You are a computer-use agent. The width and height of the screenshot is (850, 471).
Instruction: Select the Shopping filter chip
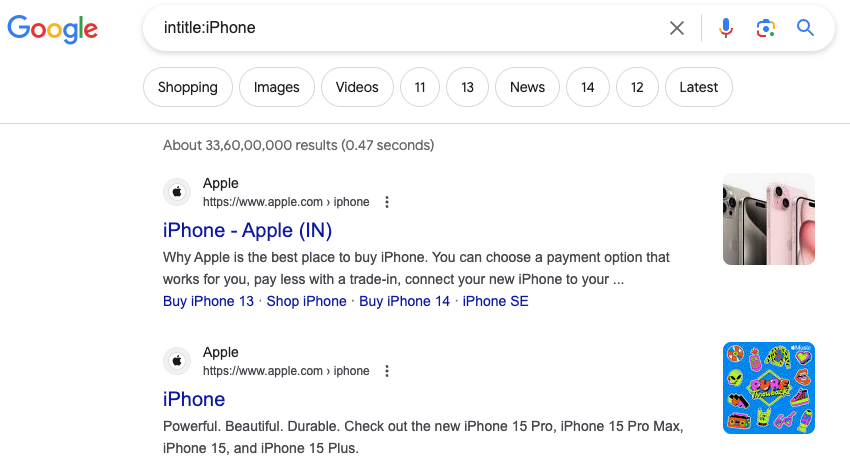tap(188, 87)
